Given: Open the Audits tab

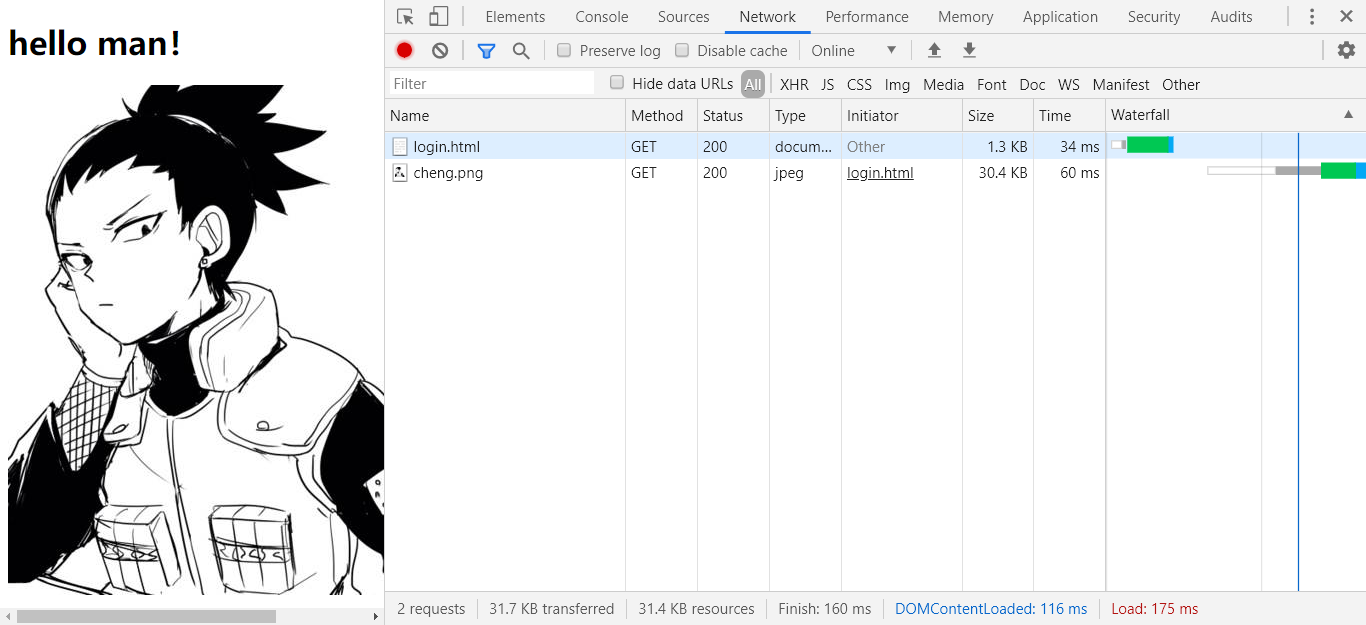Looking at the screenshot, I should (x=1231, y=17).
